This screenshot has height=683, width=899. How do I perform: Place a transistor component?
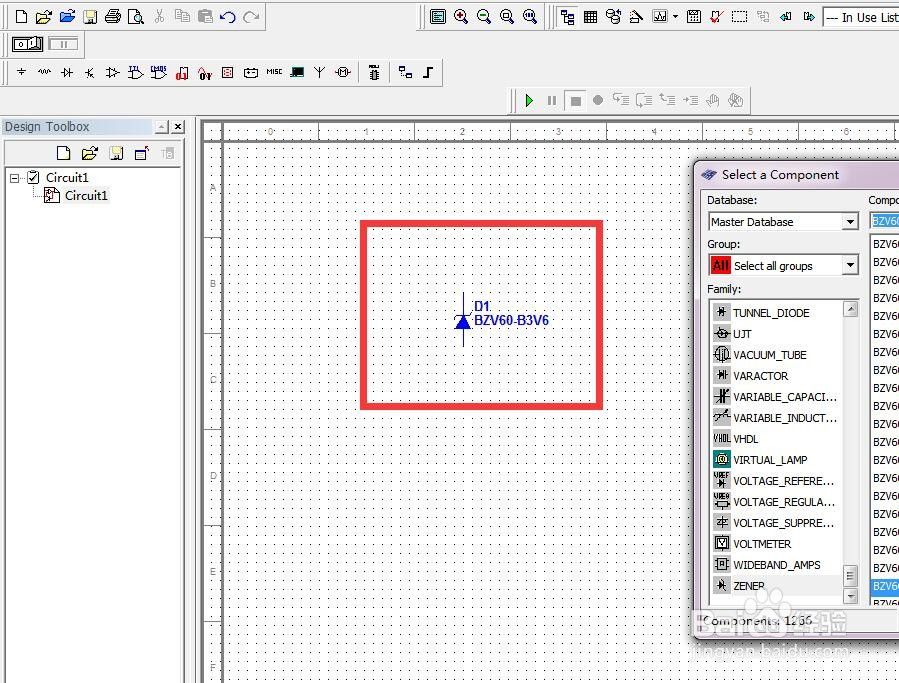pyautogui.click(x=90, y=72)
